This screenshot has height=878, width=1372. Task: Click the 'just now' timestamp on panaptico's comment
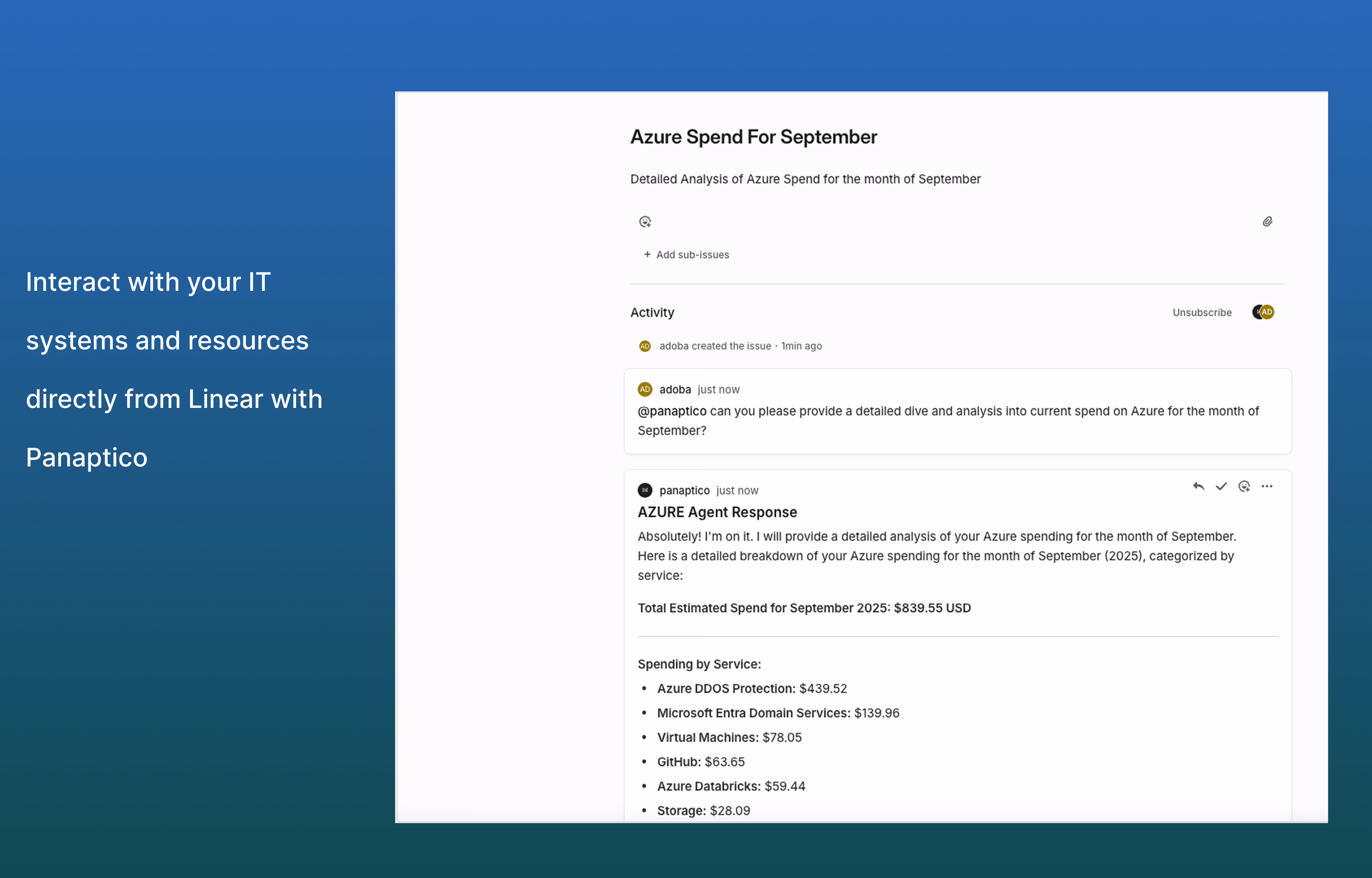coord(737,490)
